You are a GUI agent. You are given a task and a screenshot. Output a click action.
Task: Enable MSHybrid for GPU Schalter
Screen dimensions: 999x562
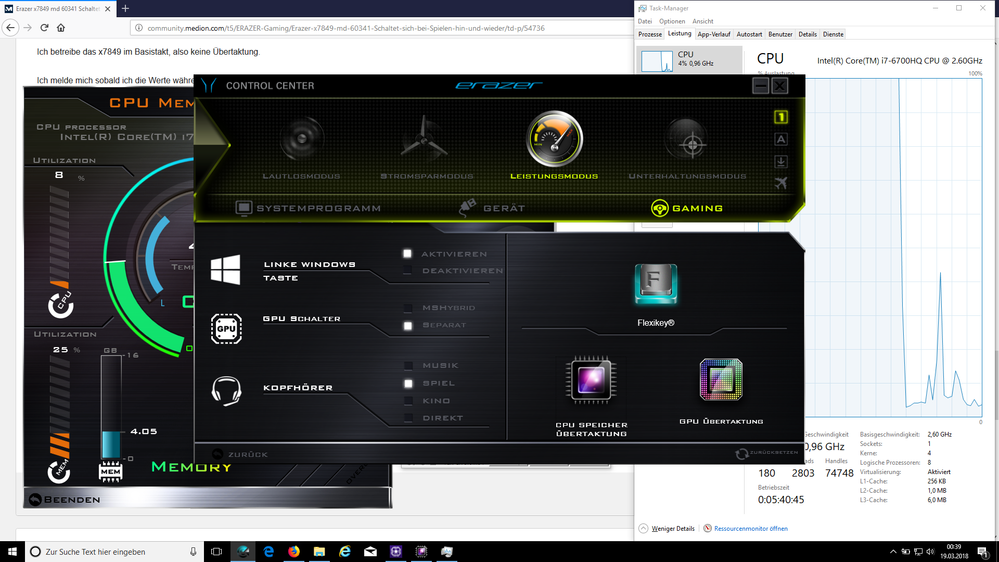(x=408, y=308)
